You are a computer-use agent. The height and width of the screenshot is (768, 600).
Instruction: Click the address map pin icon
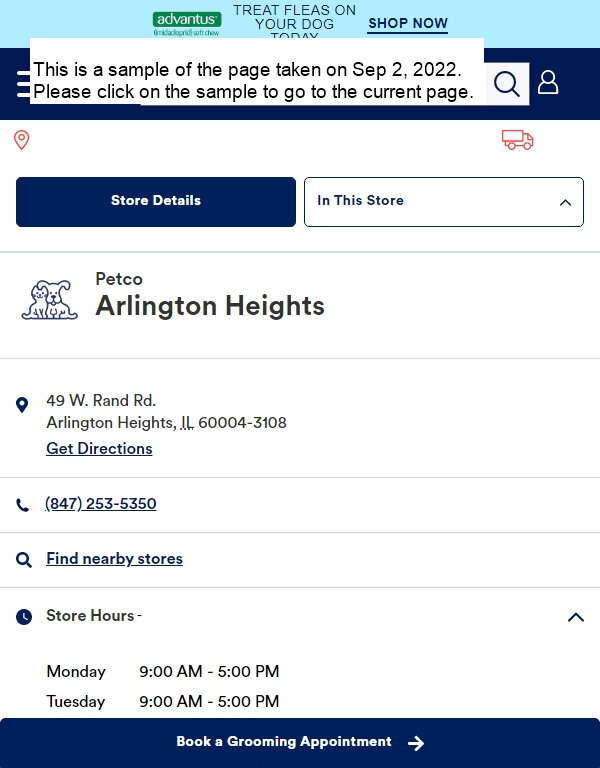coord(22,405)
